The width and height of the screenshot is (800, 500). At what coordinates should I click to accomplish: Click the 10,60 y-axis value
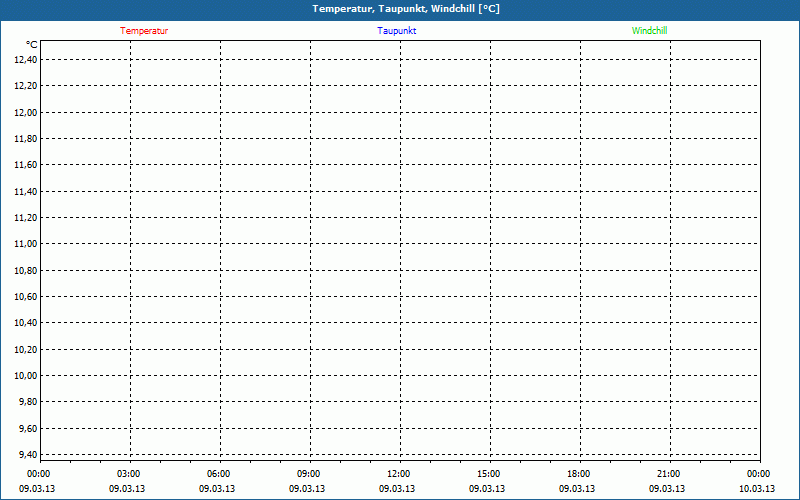pos(26,297)
